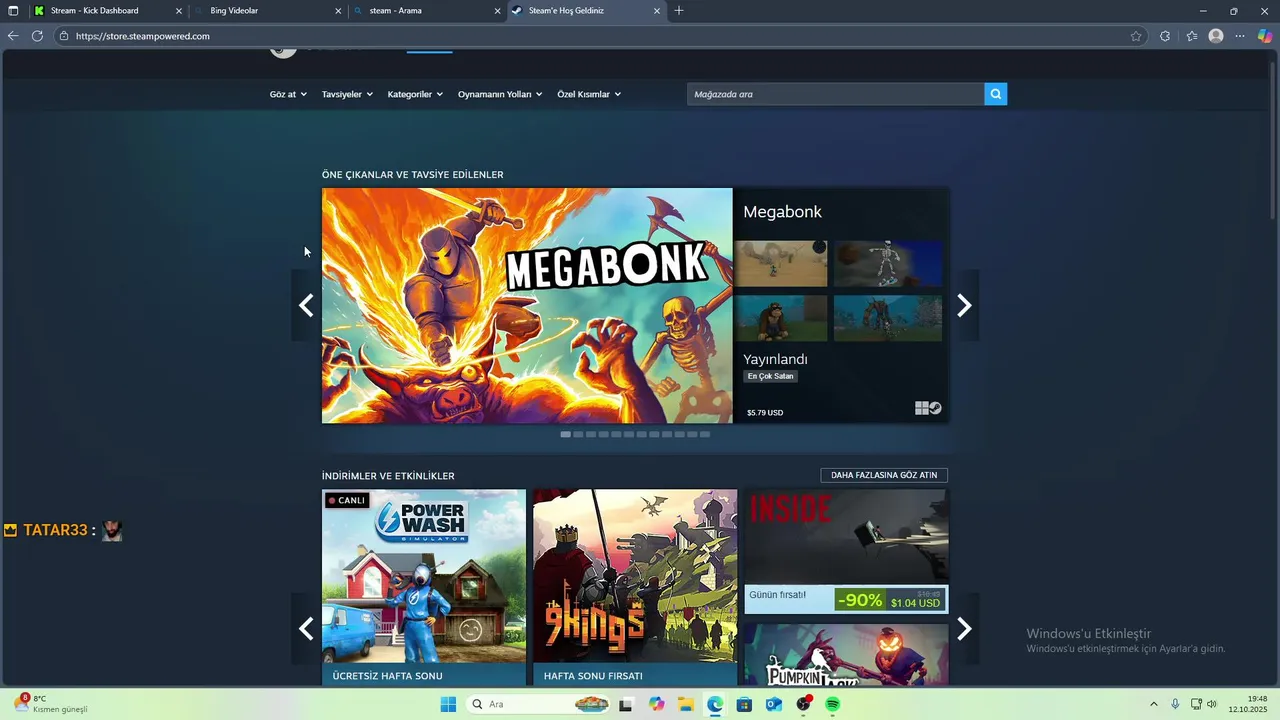This screenshot has width=1280, height=720.
Task: Advance the İndirimler ve Etkinlikler carousel right
Action: [964, 628]
